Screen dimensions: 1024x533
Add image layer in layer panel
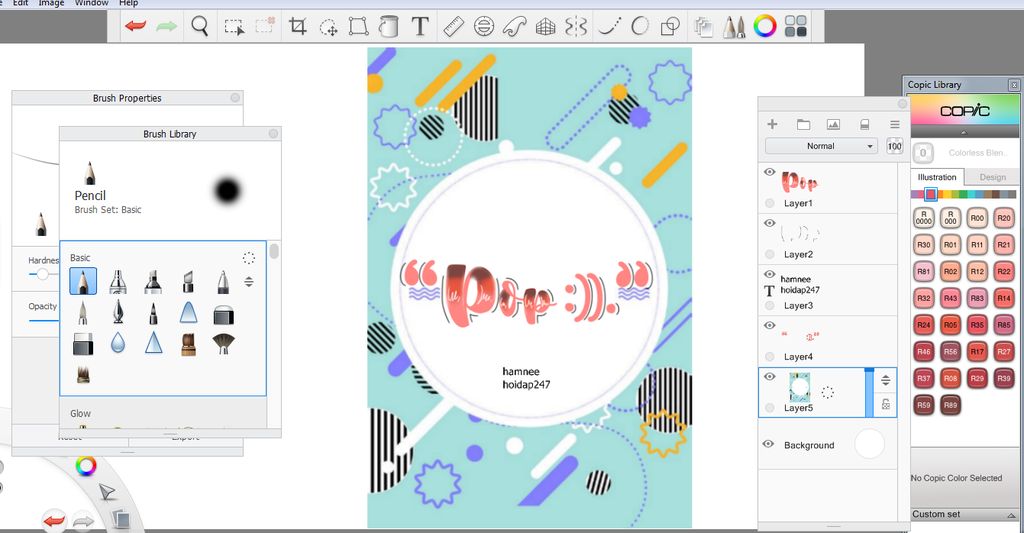click(833, 124)
